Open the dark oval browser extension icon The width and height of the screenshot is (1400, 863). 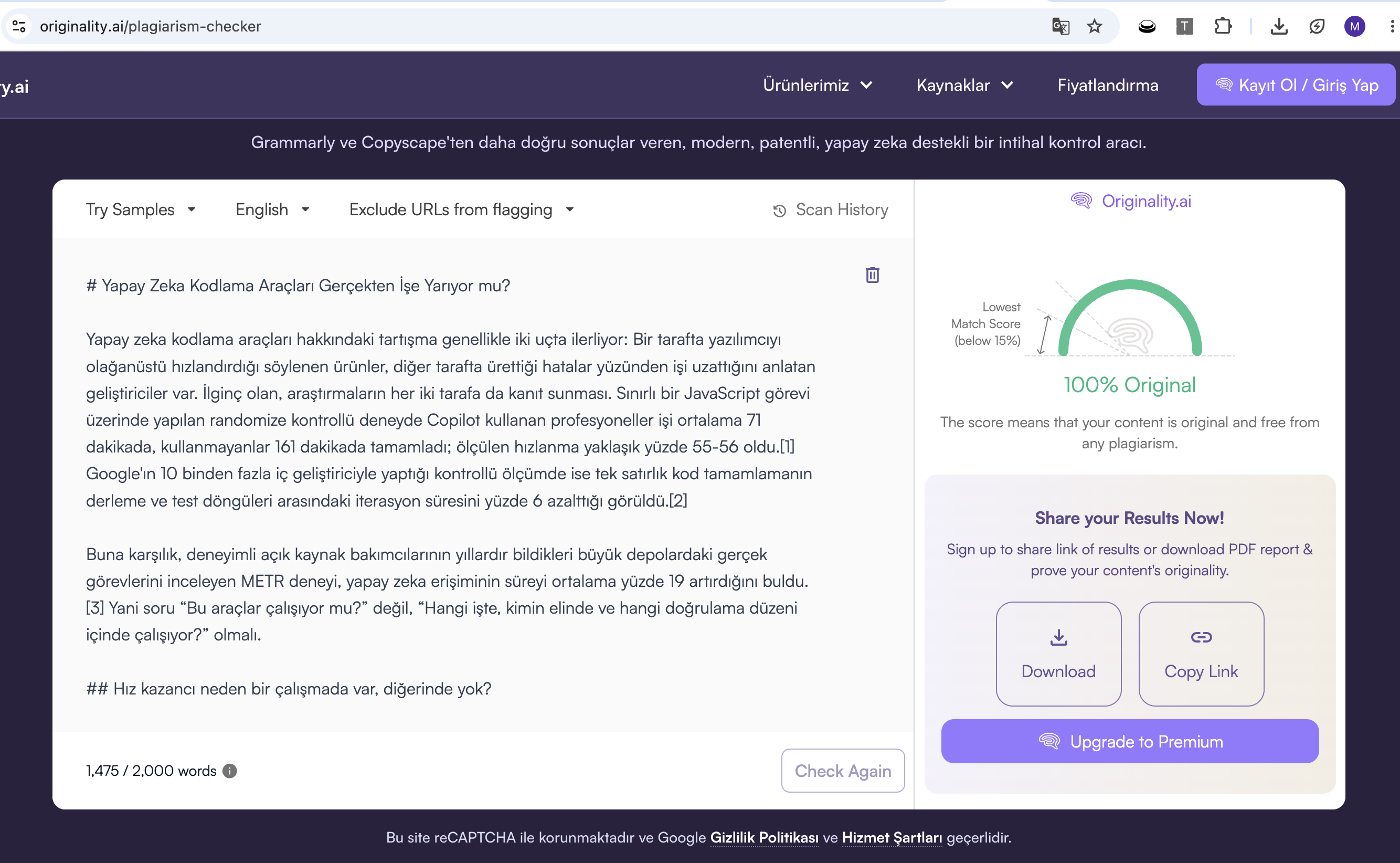(x=1147, y=26)
